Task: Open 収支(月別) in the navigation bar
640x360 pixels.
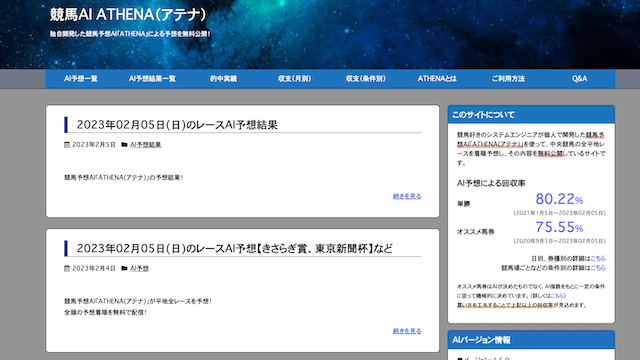Action: tap(294, 79)
